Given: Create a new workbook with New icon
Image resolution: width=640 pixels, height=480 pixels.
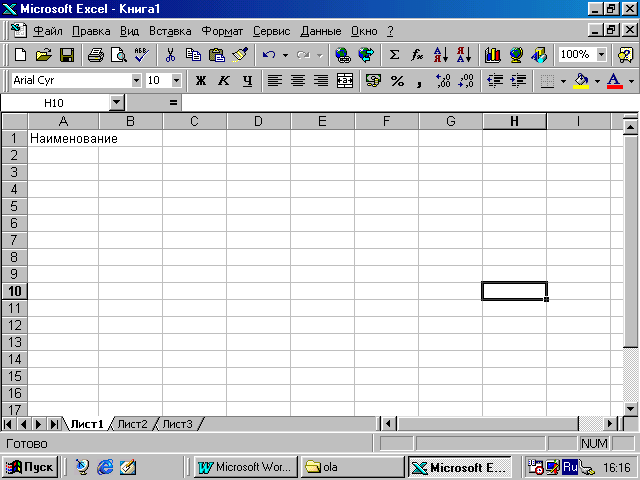Looking at the screenshot, I should coord(20,55).
